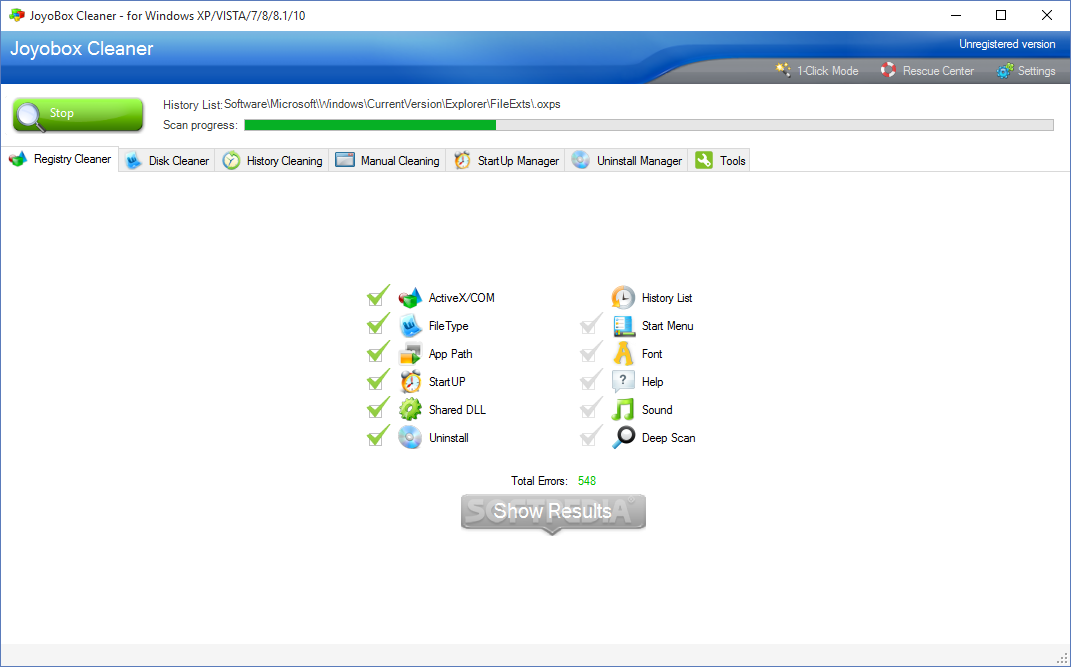1071x667 pixels.
Task: Uncheck the ActiveX/COM checkbox
Action: 377,297
